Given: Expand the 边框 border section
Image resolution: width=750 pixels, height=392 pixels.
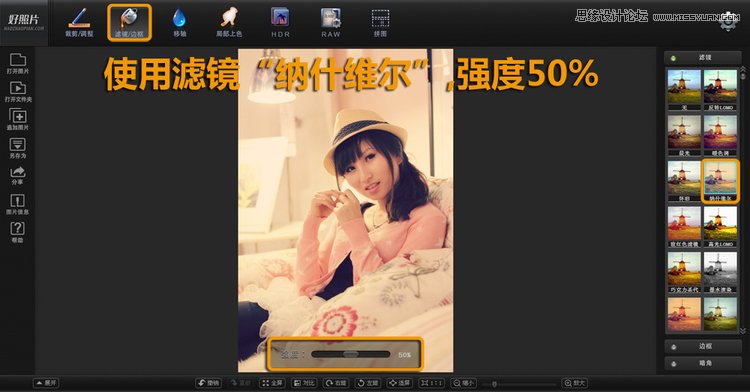Looking at the screenshot, I should (x=704, y=346).
